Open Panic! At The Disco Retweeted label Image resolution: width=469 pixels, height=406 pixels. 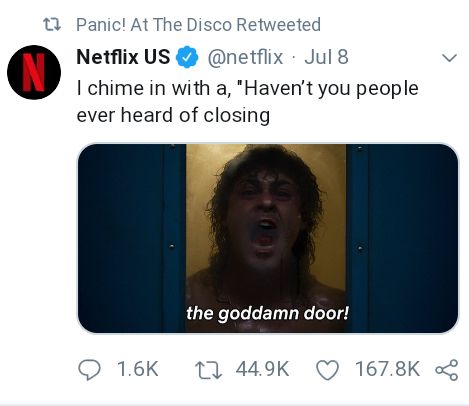click(198, 25)
